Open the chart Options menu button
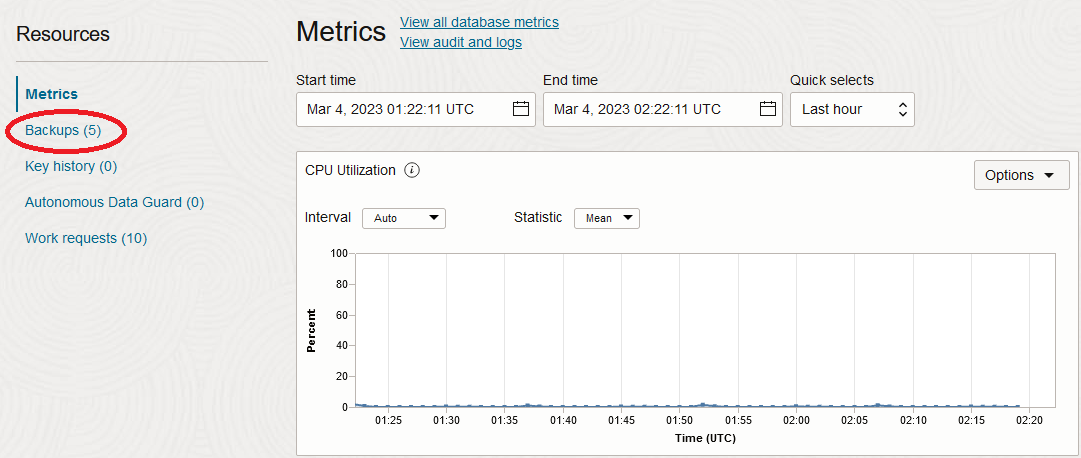Image resolution: width=1081 pixels, height=458 pixels. click(x=1021, y=175)
